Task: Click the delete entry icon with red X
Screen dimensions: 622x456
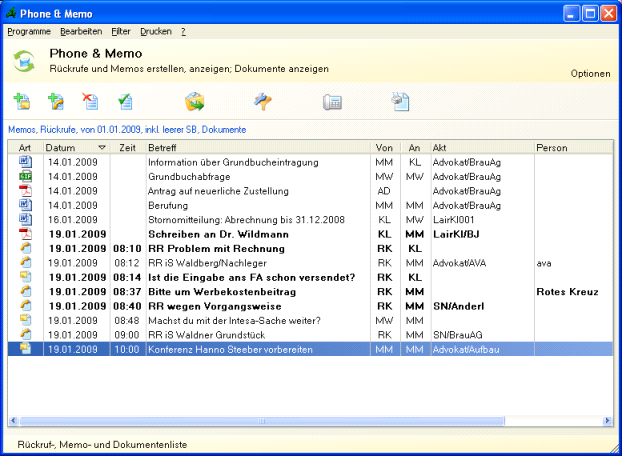Action: point(90,101)
